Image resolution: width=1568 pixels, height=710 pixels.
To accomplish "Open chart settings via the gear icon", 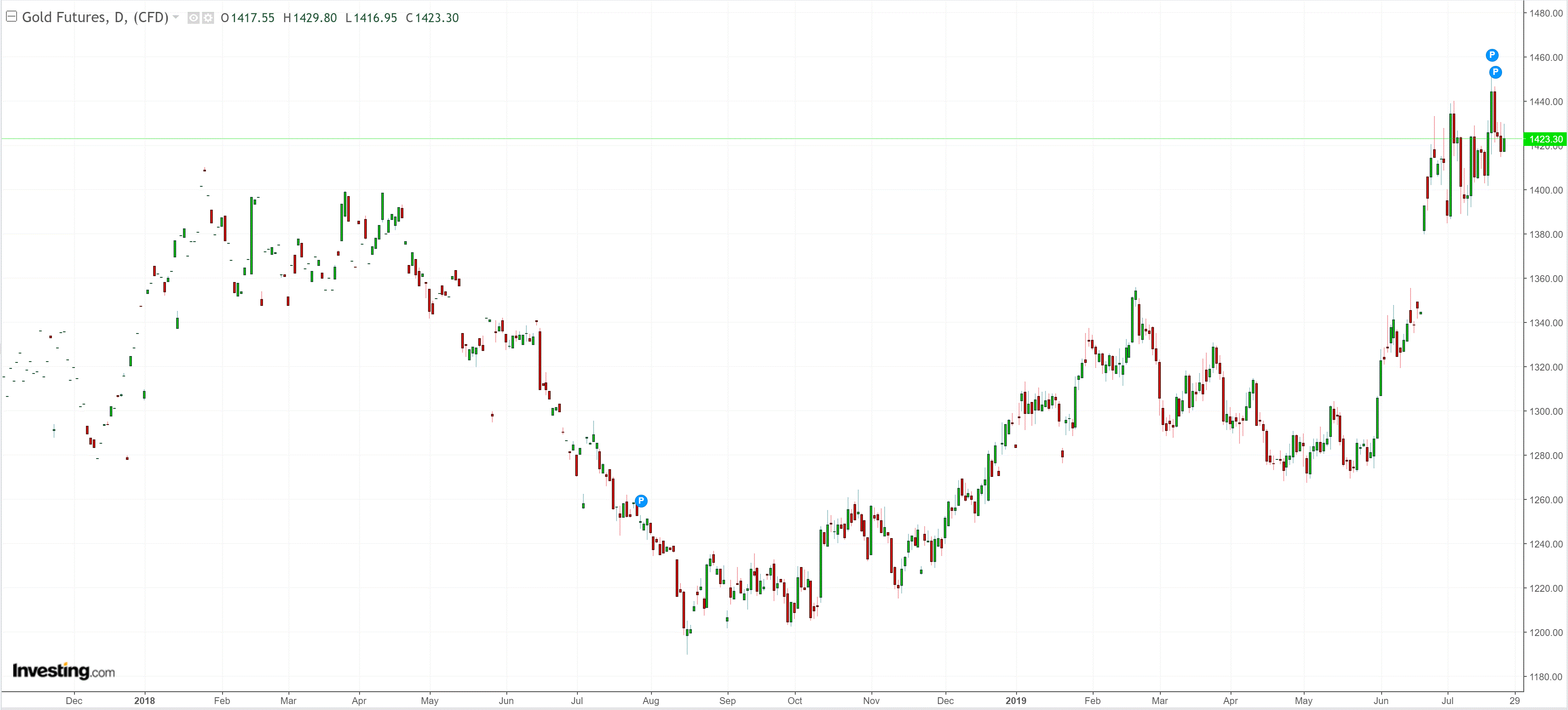I will [x=208, y=17].
